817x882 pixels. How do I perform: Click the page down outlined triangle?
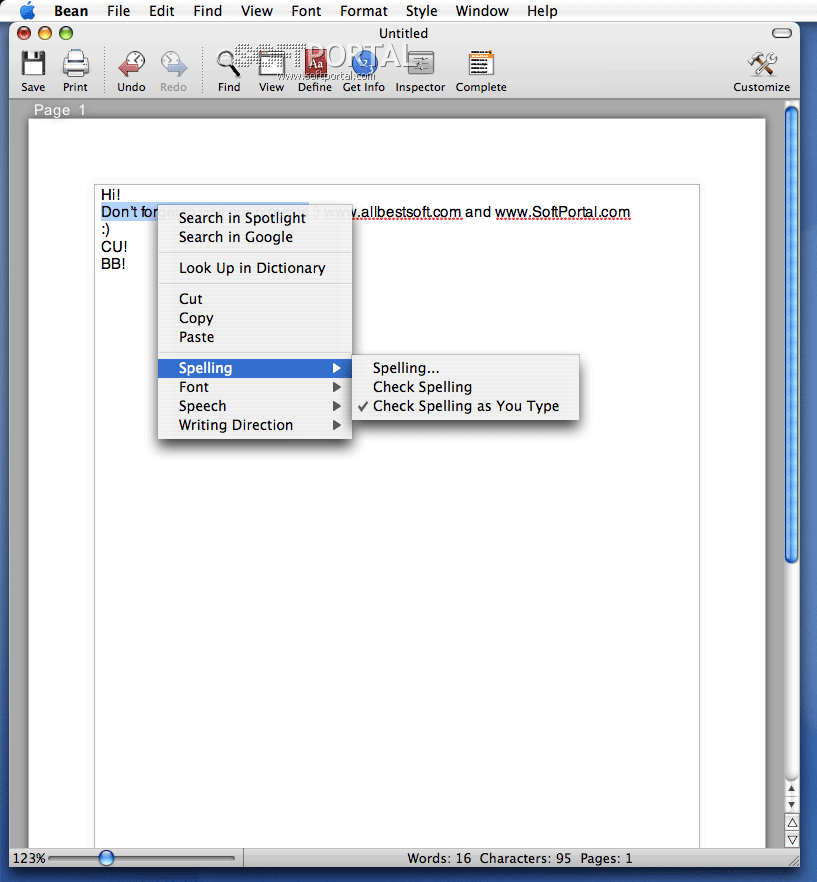point(792,840)
